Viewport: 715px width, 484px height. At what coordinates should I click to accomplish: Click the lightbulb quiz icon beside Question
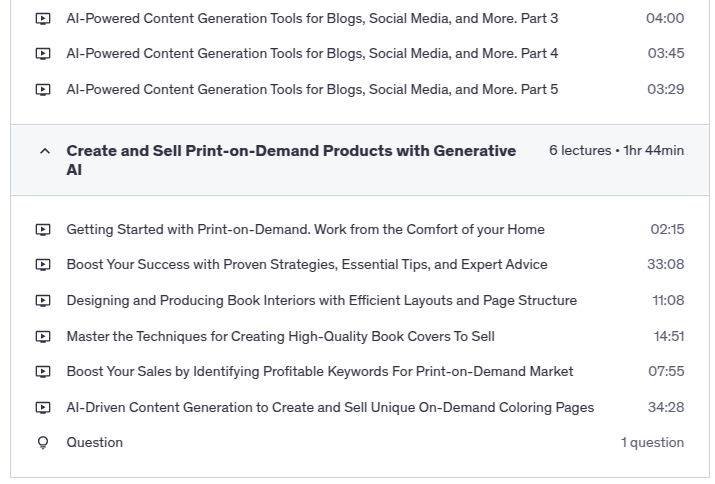click(x=43, y=443)
